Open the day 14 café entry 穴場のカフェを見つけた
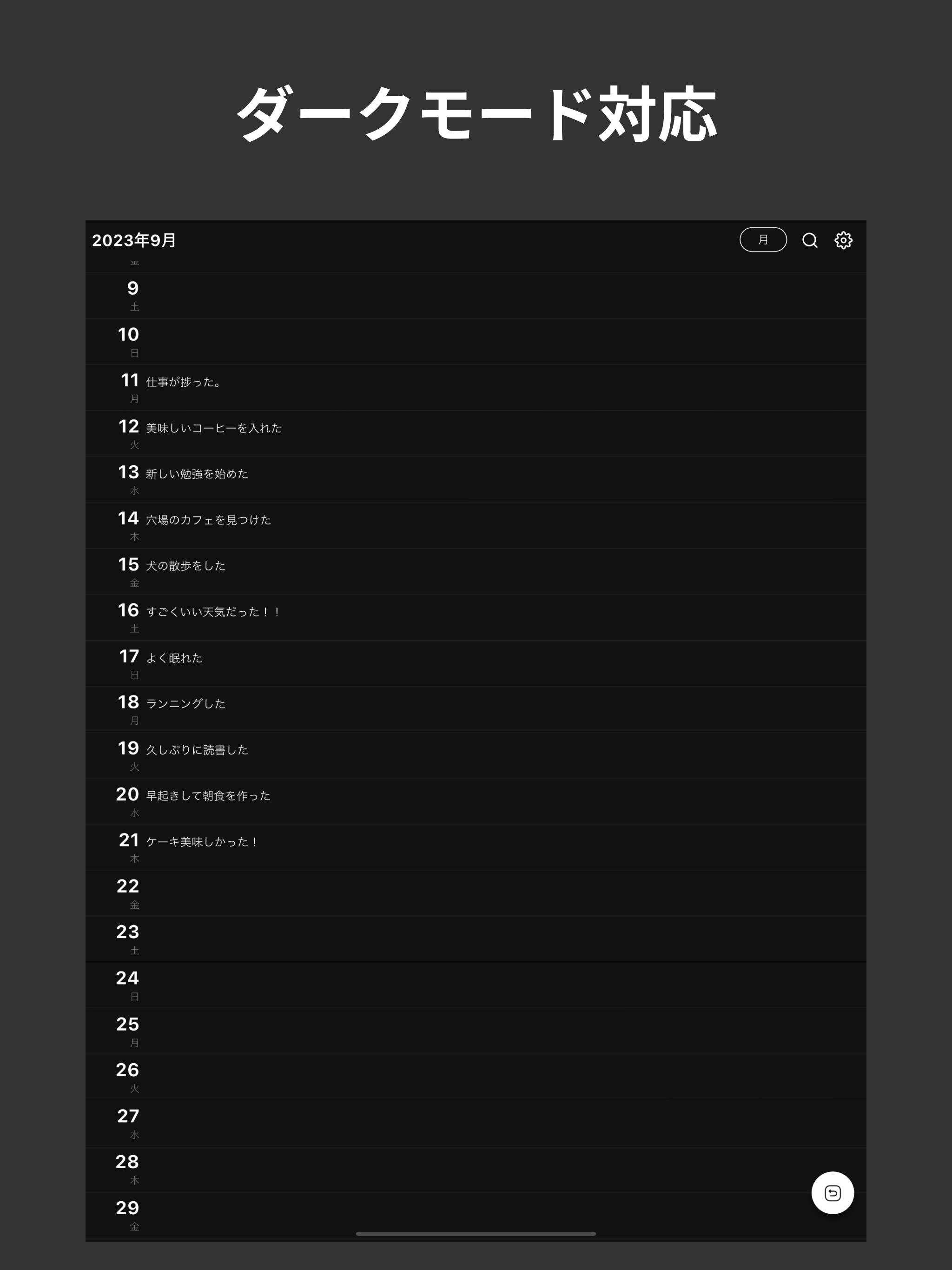 pos(208,520)
